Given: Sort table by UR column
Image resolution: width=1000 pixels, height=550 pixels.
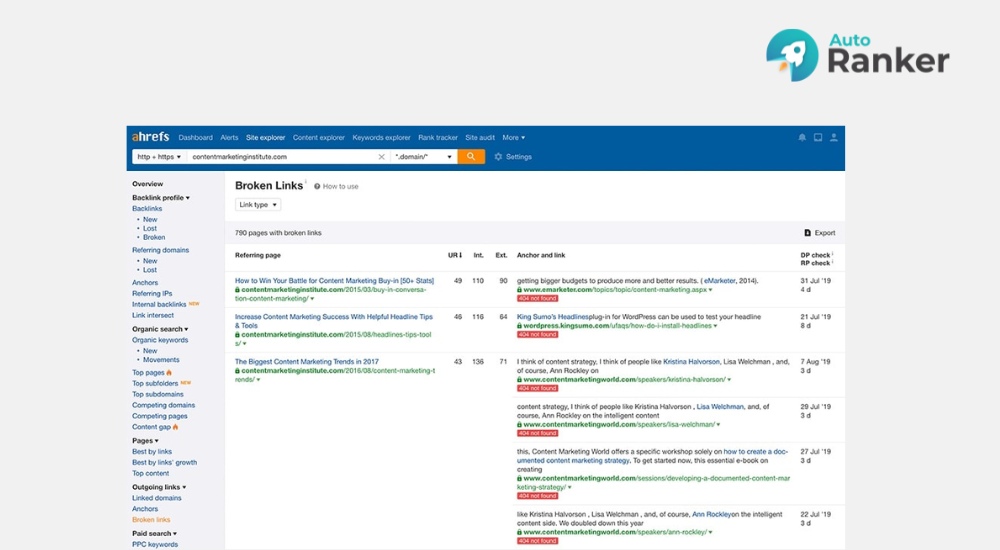Looking at the screenshot, I should (455, 255).
